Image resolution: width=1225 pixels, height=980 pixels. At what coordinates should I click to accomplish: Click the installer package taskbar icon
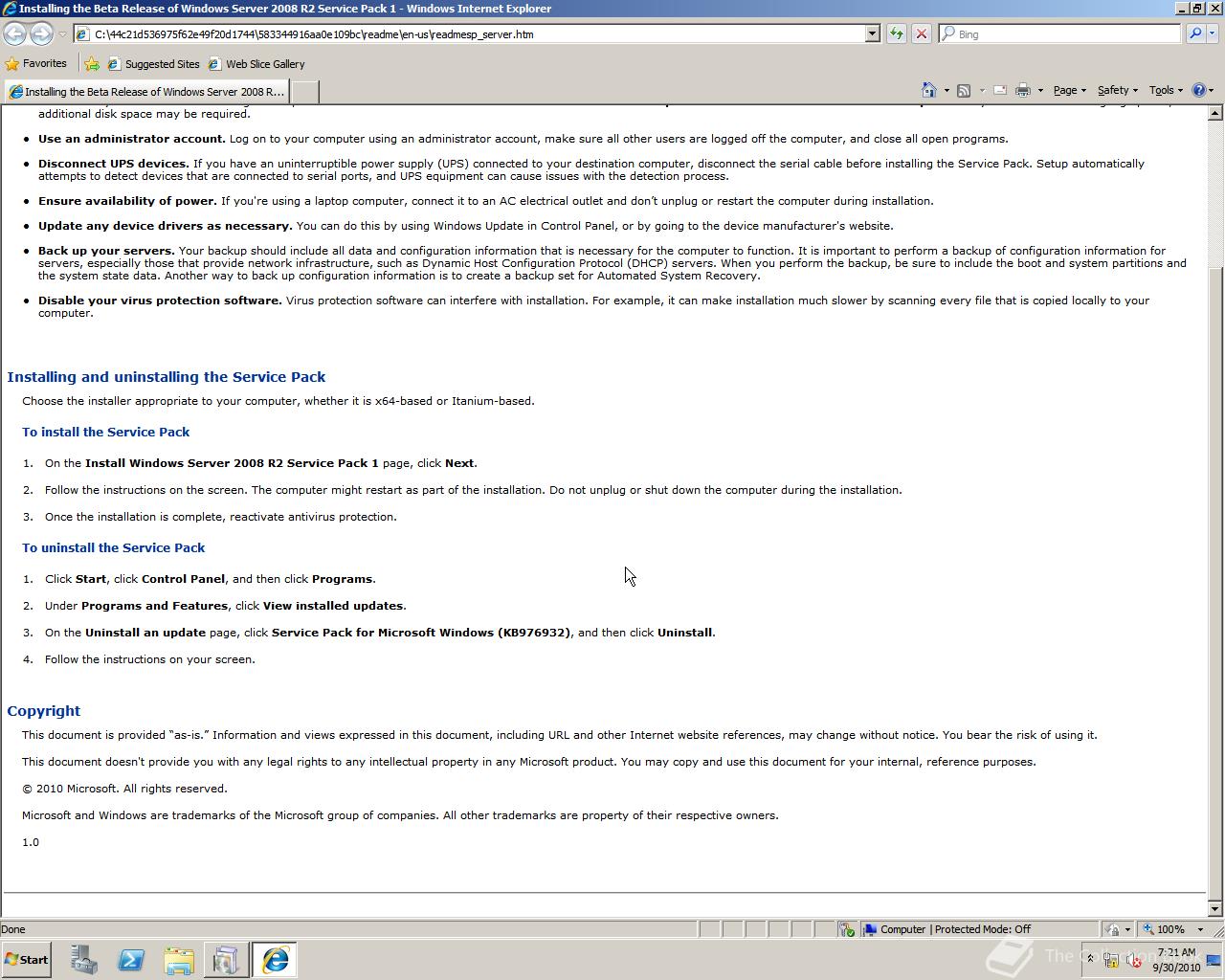point(226,960)
